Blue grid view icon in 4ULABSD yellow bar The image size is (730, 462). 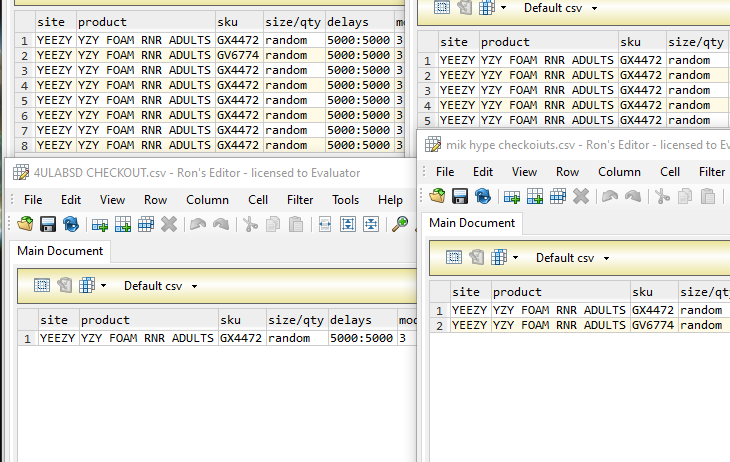[x=87, y=285]
